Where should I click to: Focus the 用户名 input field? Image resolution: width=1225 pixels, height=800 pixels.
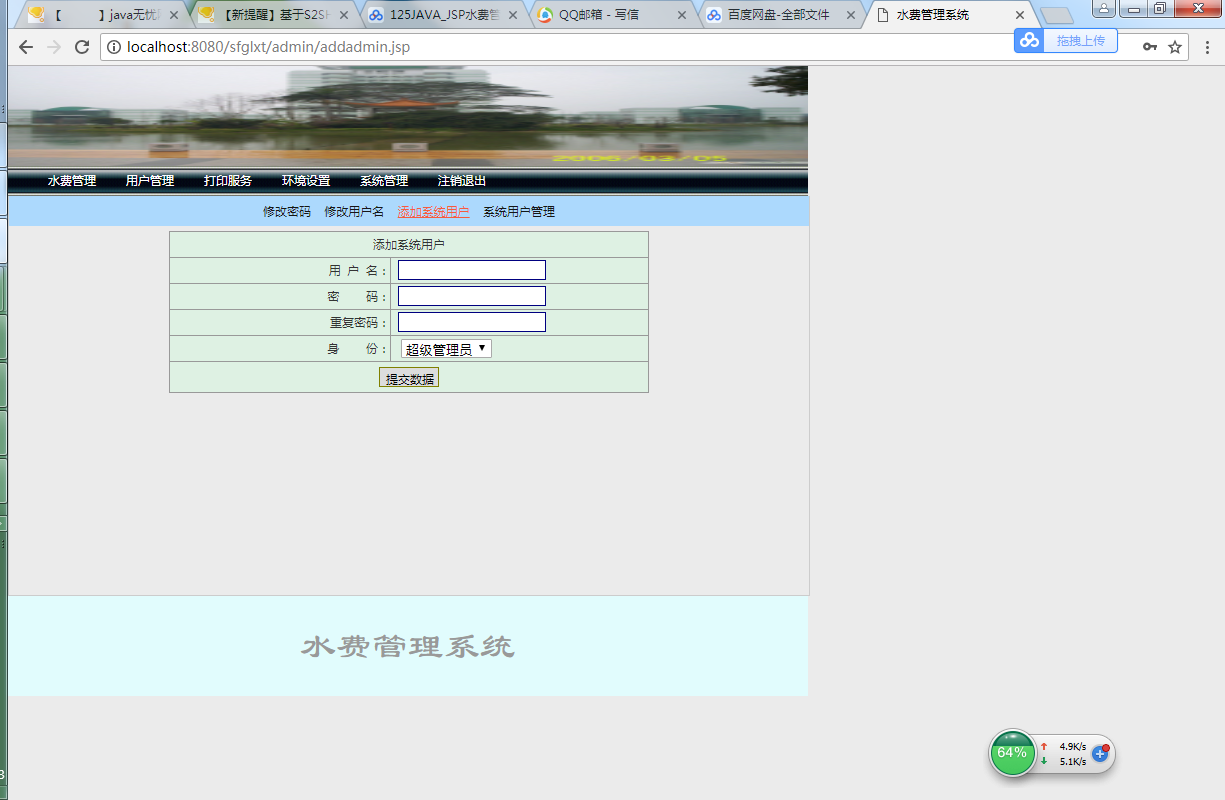point(472,270)
